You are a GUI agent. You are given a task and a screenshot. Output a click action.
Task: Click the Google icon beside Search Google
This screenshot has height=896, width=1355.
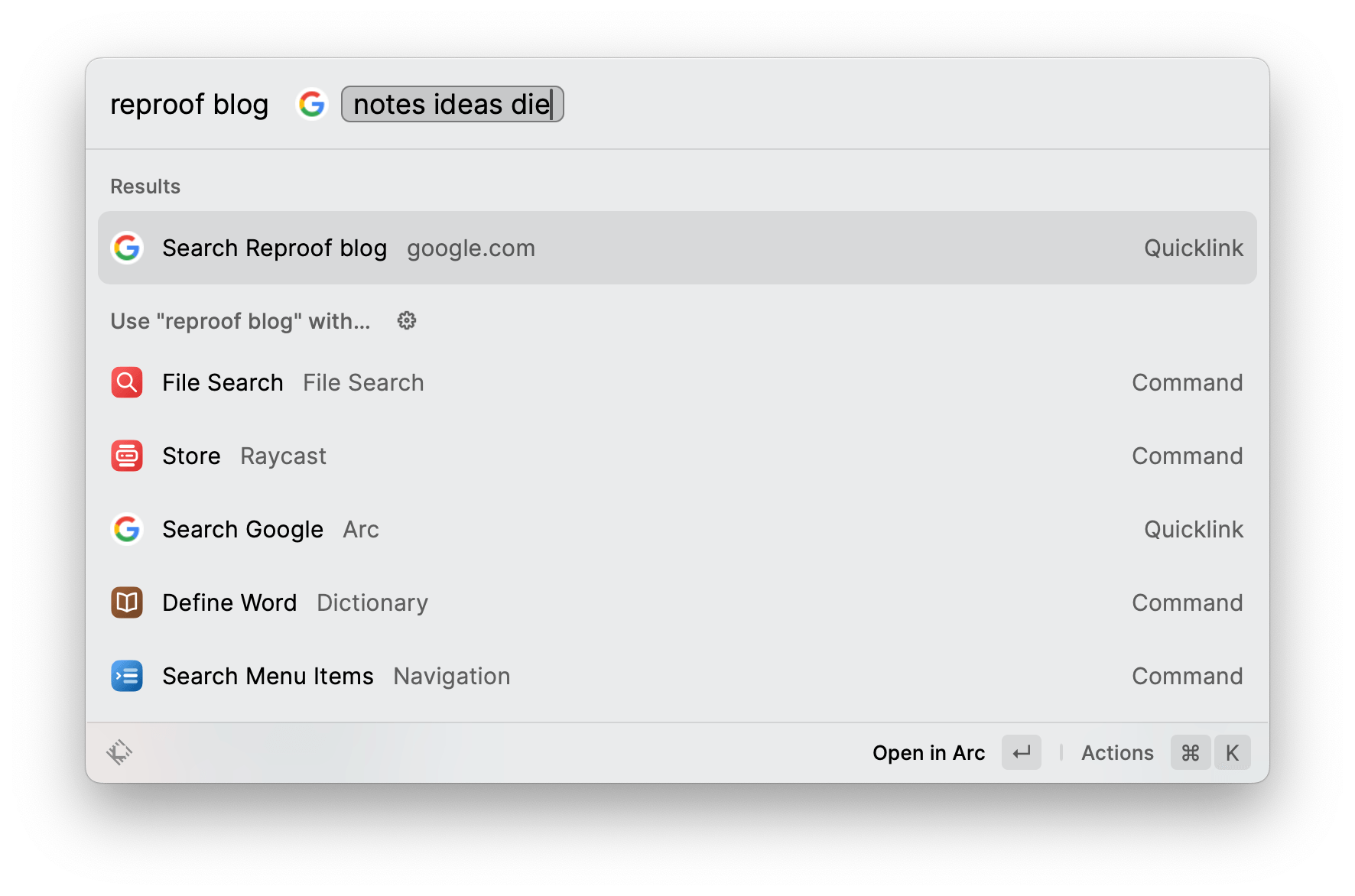(127, 529)
